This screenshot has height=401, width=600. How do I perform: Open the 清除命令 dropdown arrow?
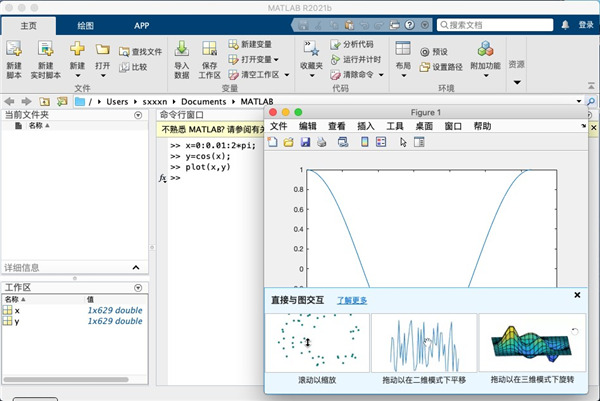coord(381,75)
